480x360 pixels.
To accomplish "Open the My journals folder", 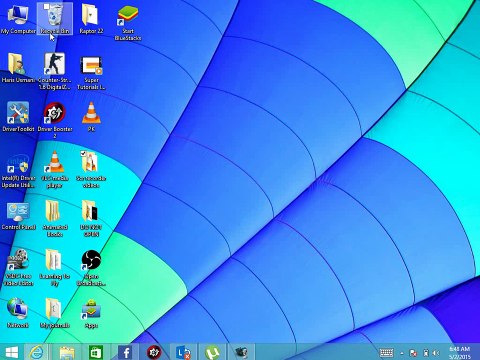I will pos(55,313).
